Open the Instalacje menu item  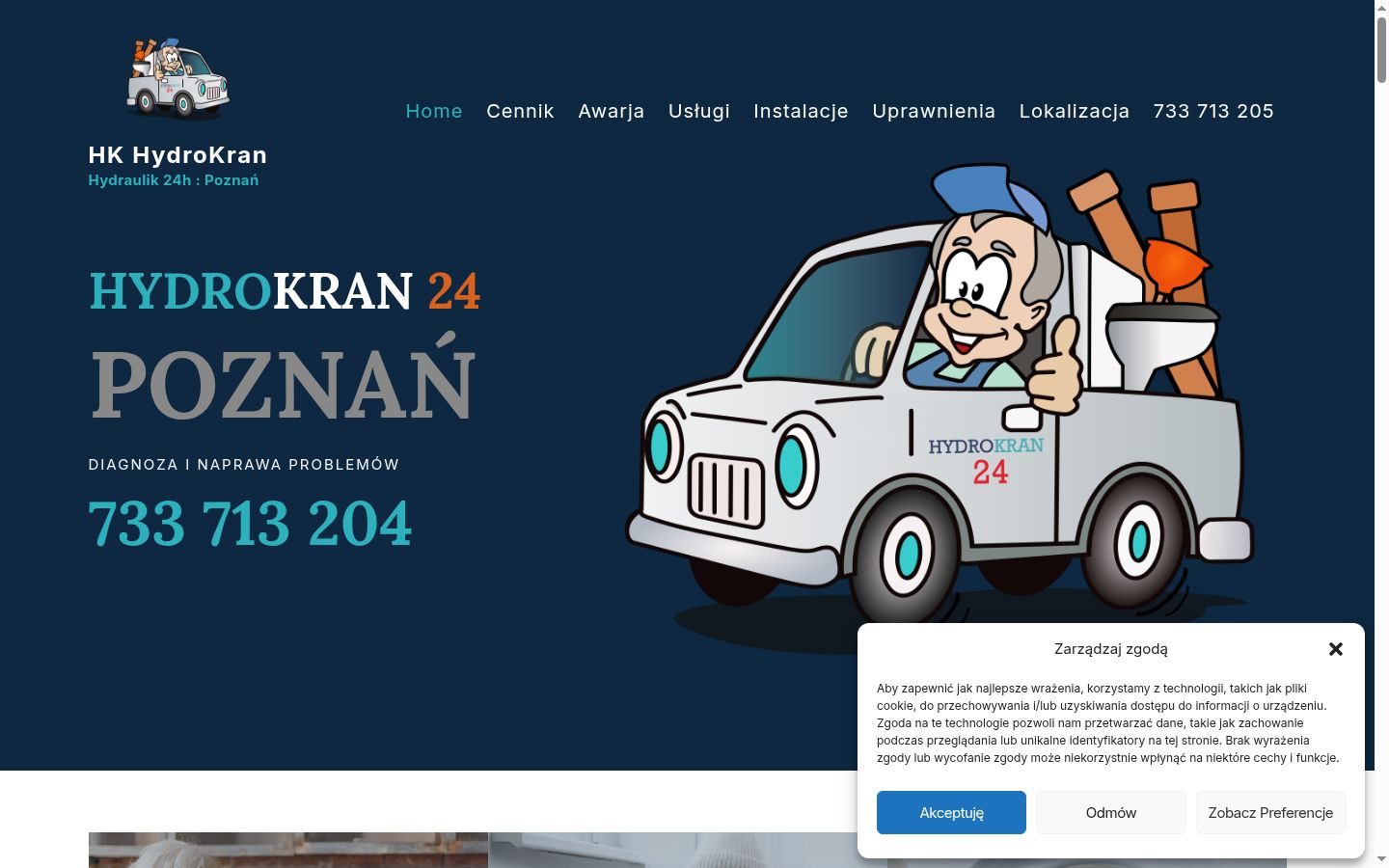click(x=801, y=111)
